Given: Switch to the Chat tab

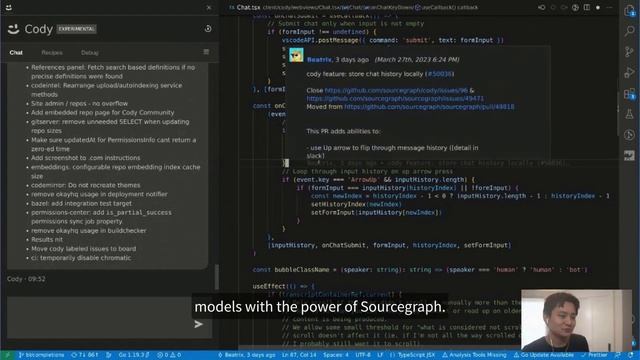Looking at the screenshot, I should coord(16,53).
